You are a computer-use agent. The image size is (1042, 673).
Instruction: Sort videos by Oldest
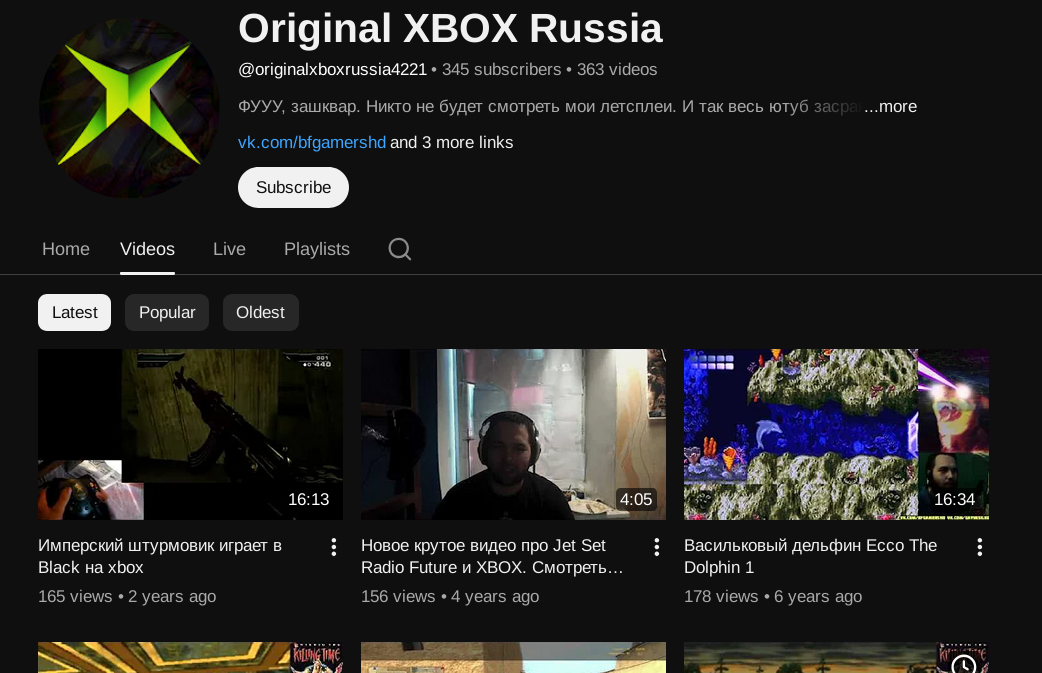click(x=260, y=312)
